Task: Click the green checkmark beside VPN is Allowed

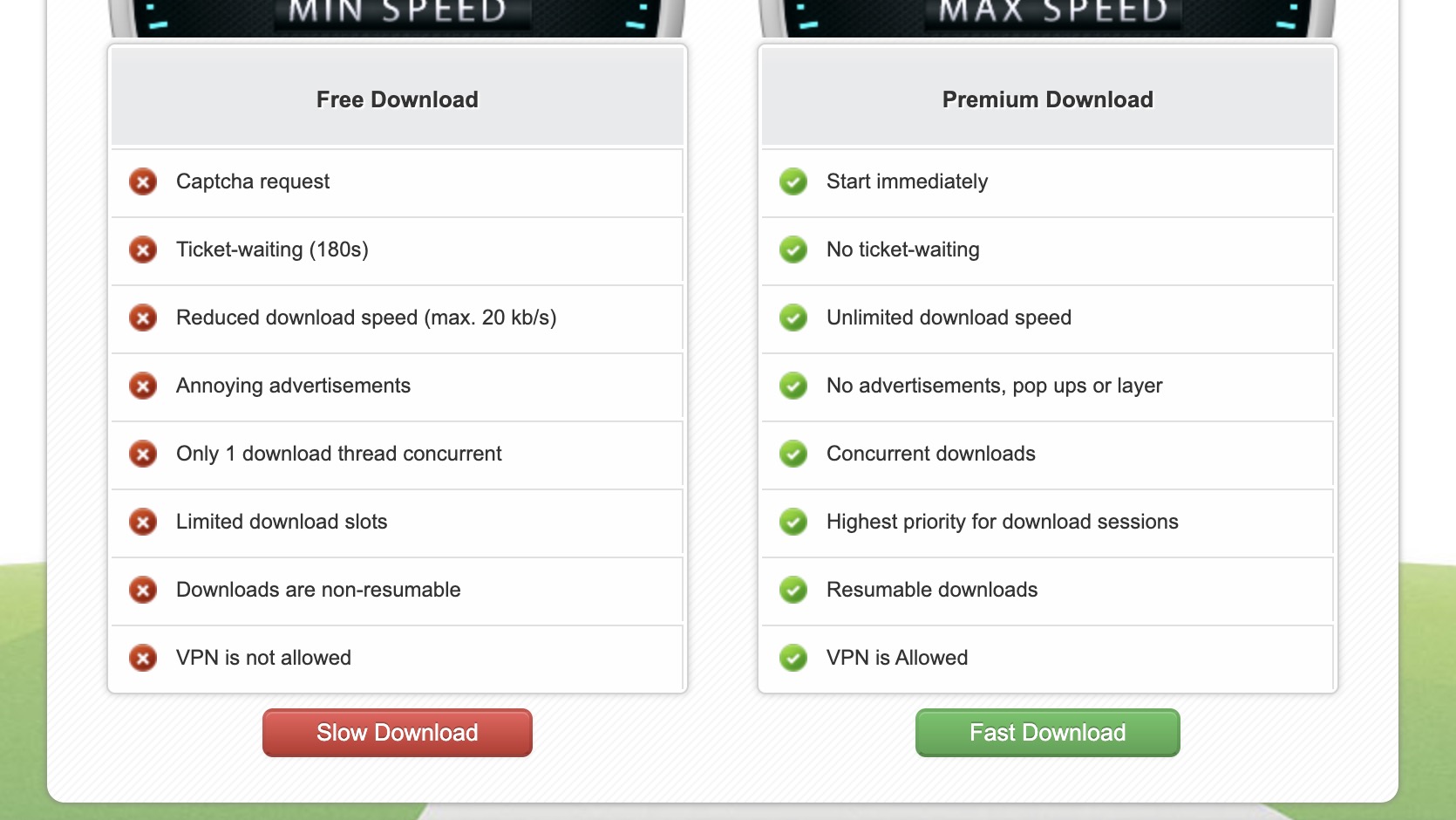Action: (x=793, y=658)
